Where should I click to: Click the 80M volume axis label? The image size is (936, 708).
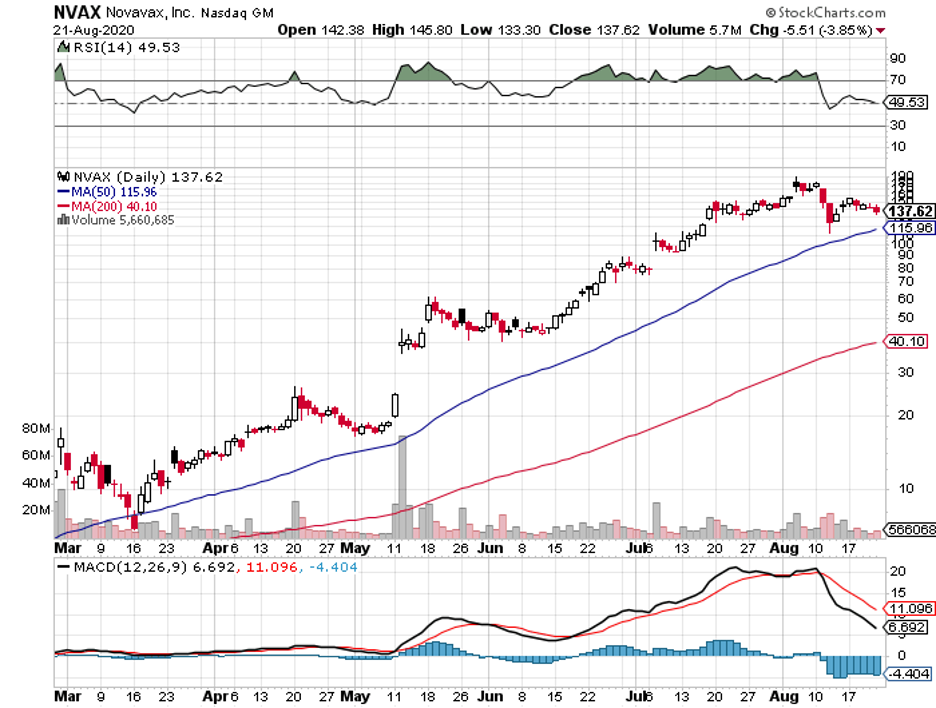36,429
